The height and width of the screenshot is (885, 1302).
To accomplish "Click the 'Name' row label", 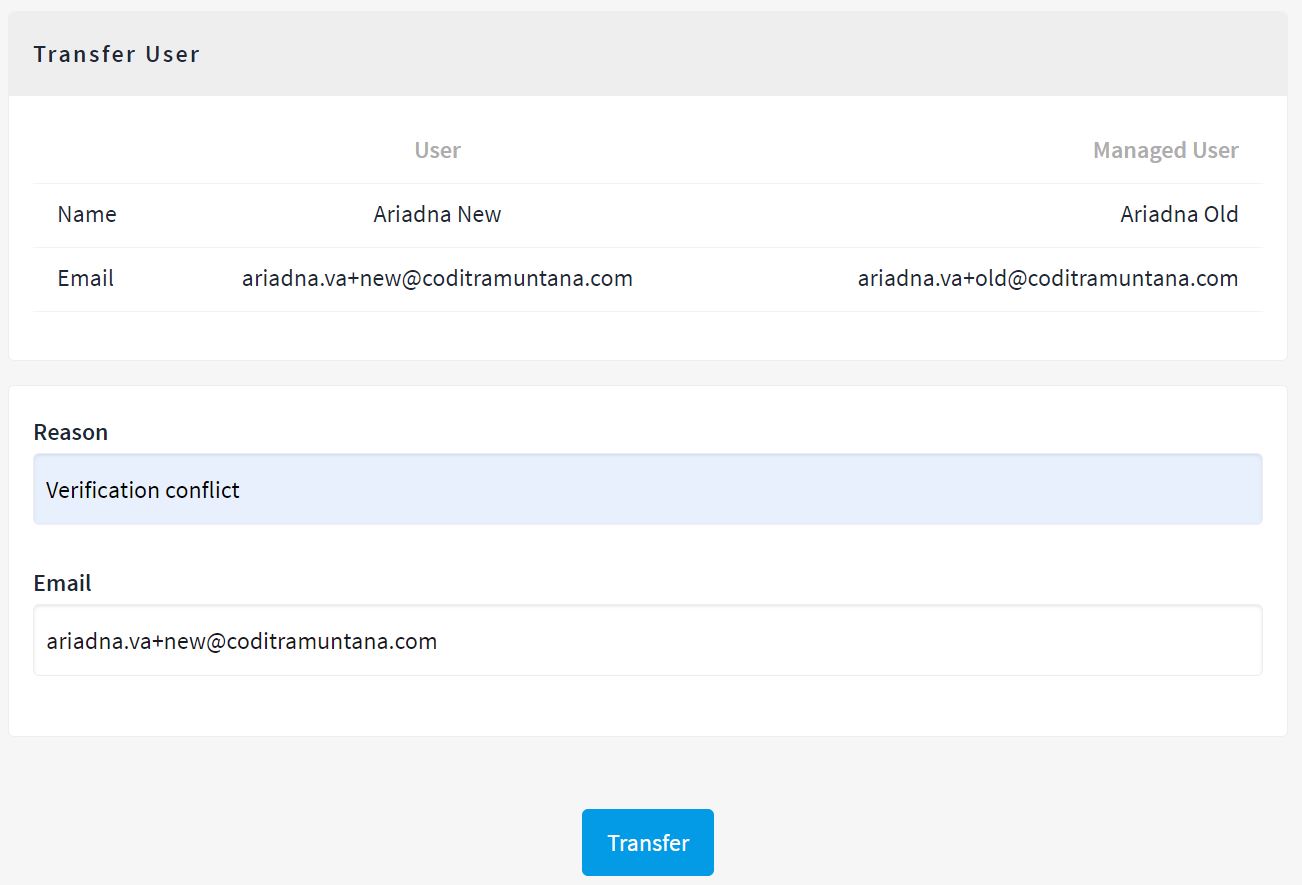I will tap(87, 214).
